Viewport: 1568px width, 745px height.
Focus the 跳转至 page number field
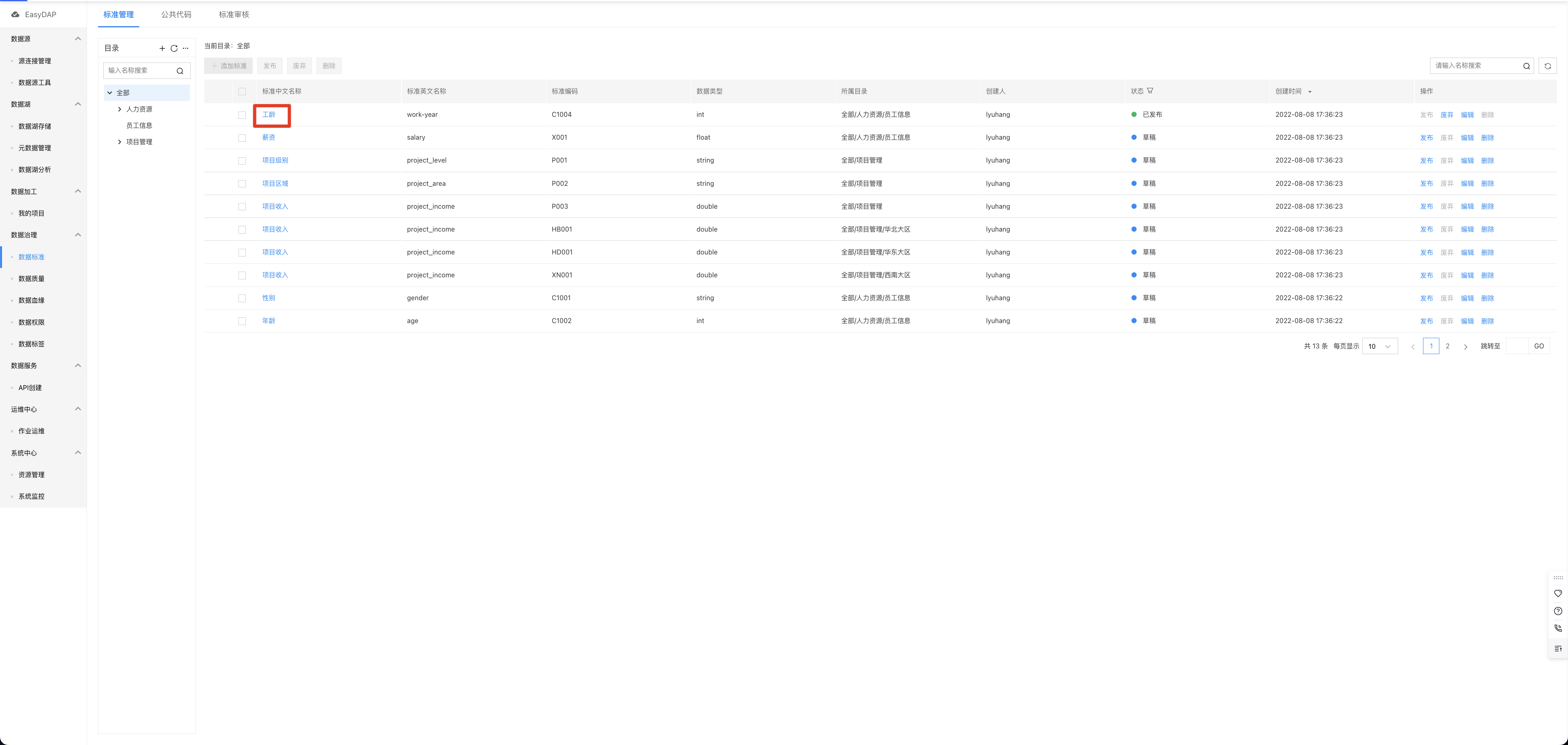[1517, 346]
